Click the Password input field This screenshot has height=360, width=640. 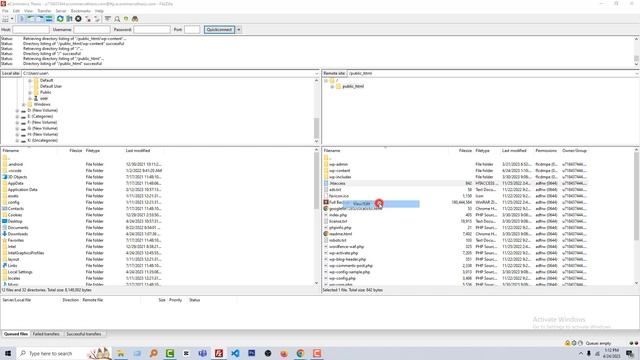(152, 29)
